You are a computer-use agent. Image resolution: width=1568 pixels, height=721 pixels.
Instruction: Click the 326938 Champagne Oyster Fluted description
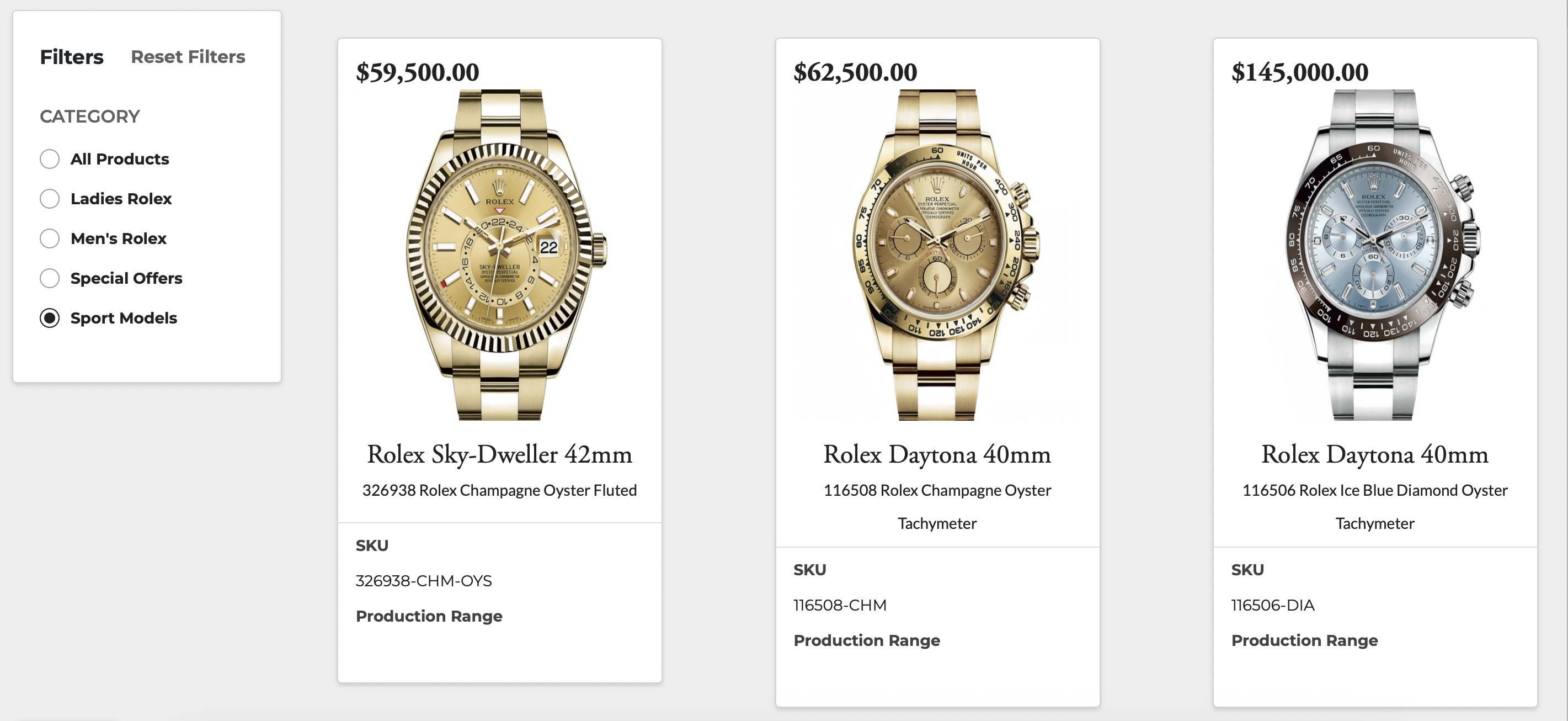(500, 490)
